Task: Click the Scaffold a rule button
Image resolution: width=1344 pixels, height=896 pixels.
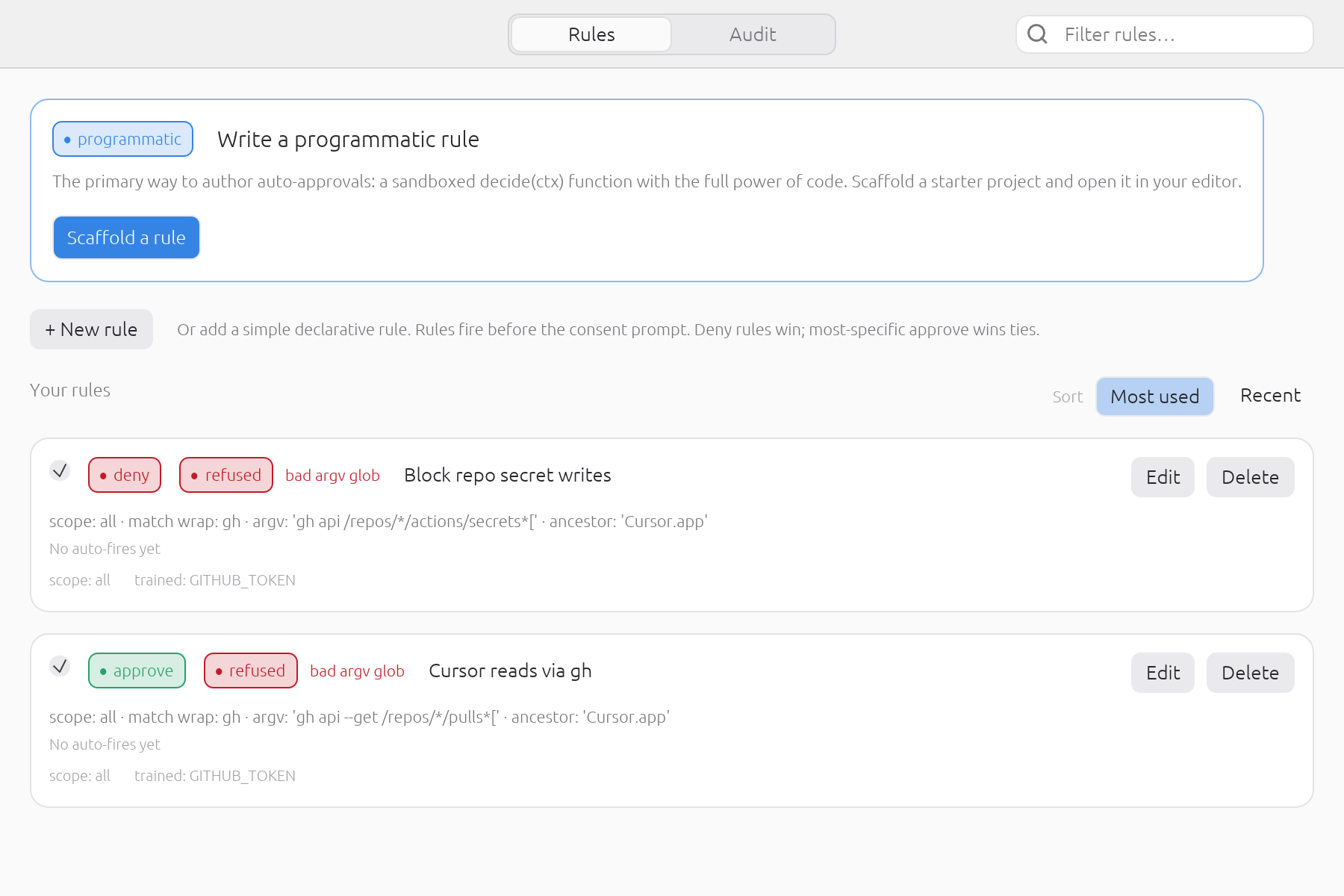Action: pos(126,237)
